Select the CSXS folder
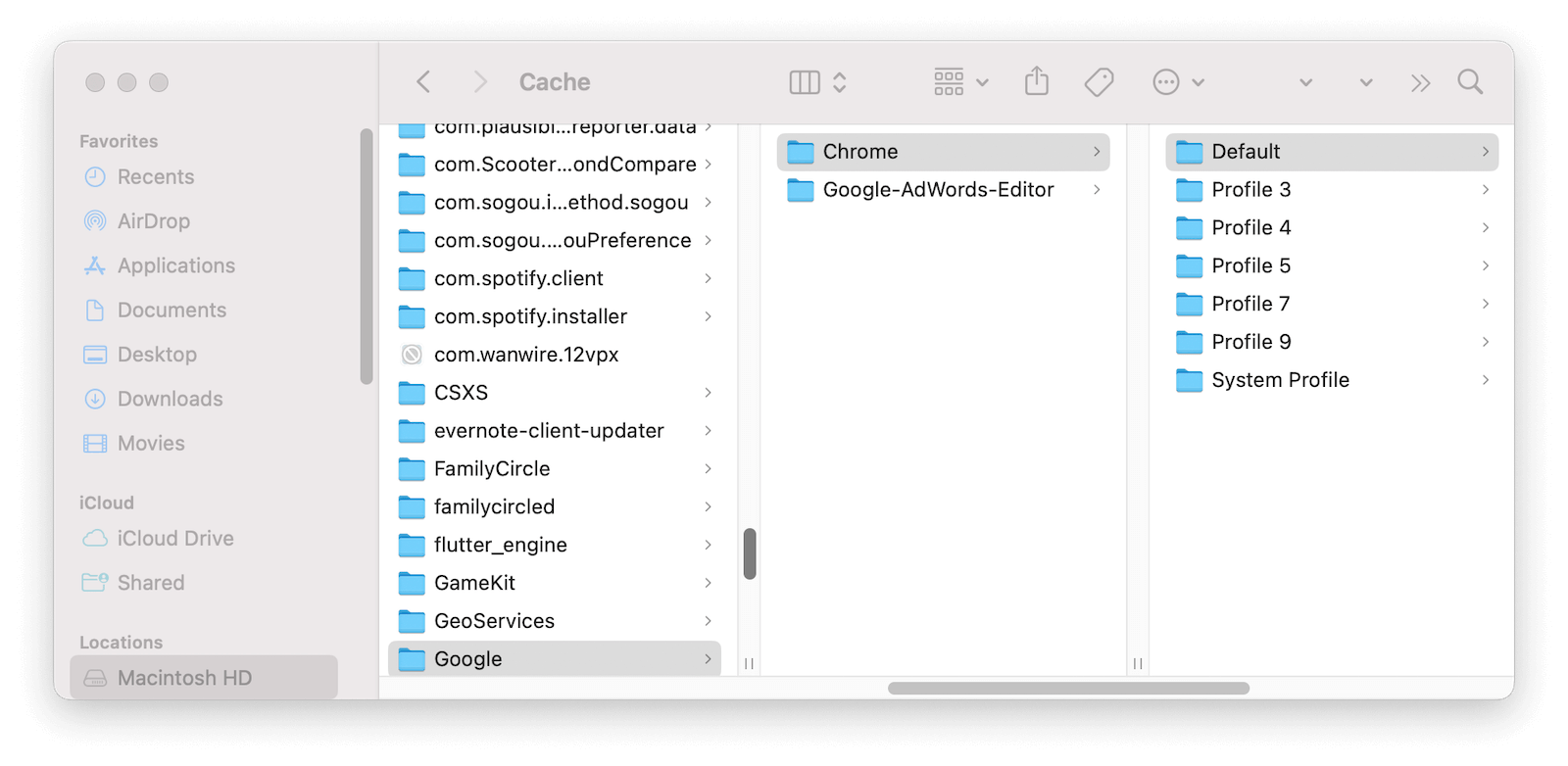 point(555,393)
